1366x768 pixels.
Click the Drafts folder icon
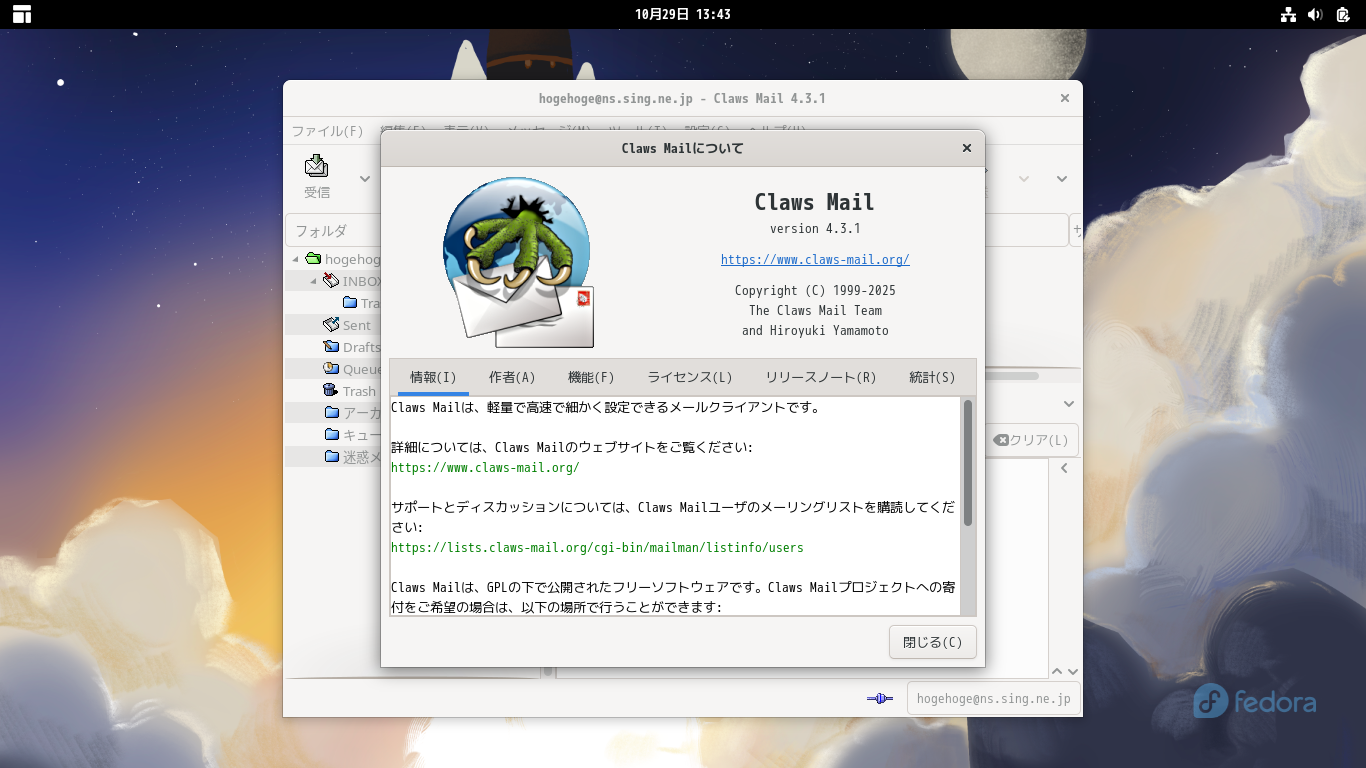(x=331, y=347)
